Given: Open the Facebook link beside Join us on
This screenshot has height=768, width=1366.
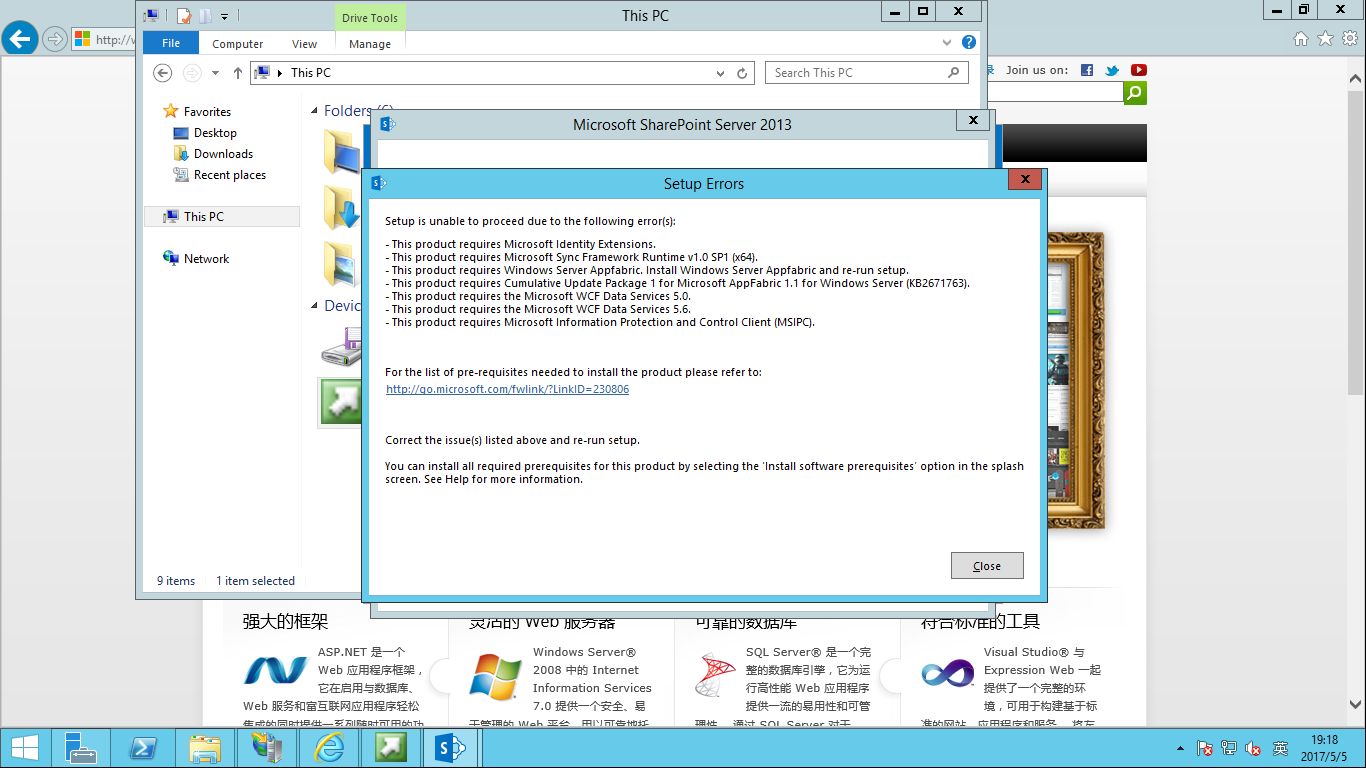Looking at the screenshot, I should pyautogui.click(x=1087, y=70).
